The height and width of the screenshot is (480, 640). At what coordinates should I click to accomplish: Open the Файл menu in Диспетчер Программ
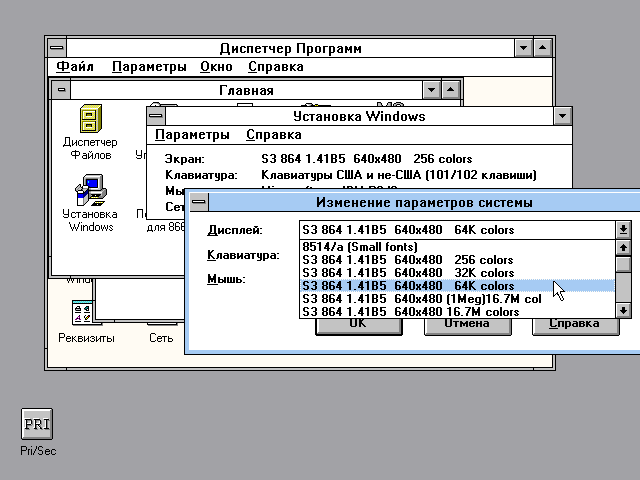coord(75,67)
